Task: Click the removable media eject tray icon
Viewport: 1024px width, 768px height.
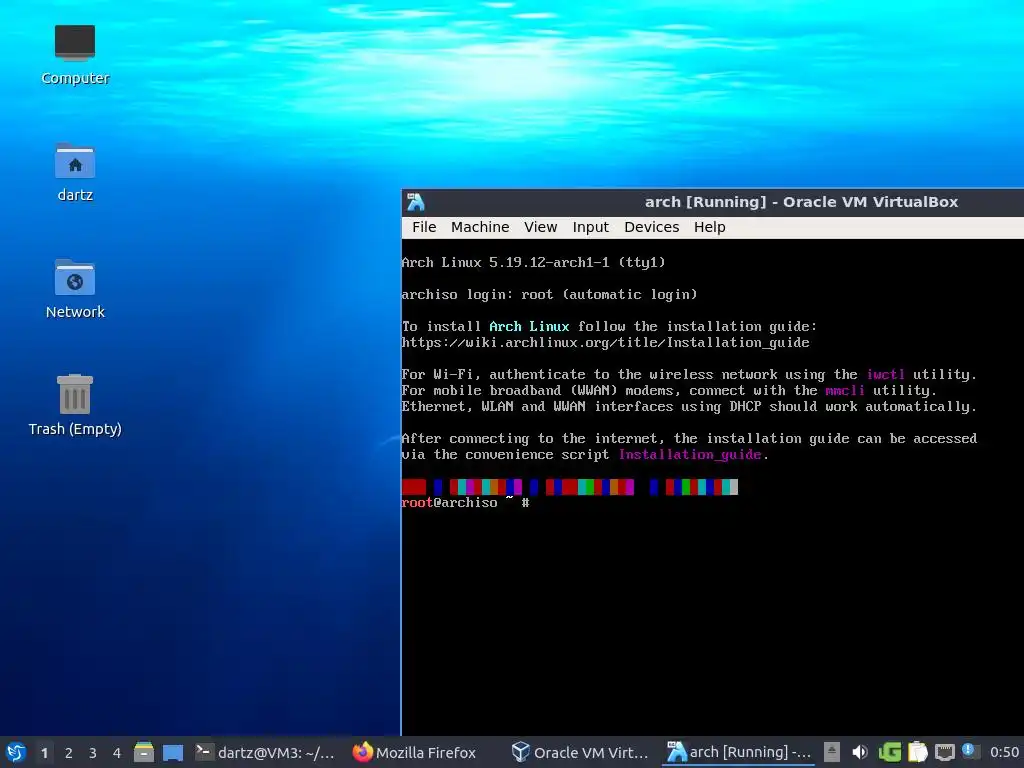Action: tap(831, 752)
